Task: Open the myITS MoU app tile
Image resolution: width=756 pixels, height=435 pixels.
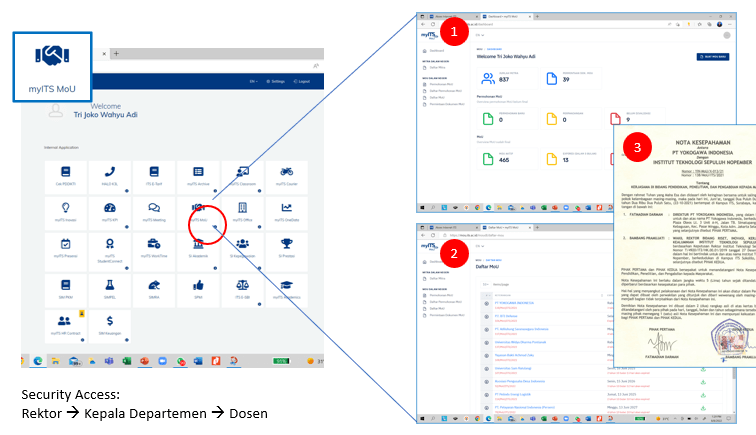Action: click(198, 211)
